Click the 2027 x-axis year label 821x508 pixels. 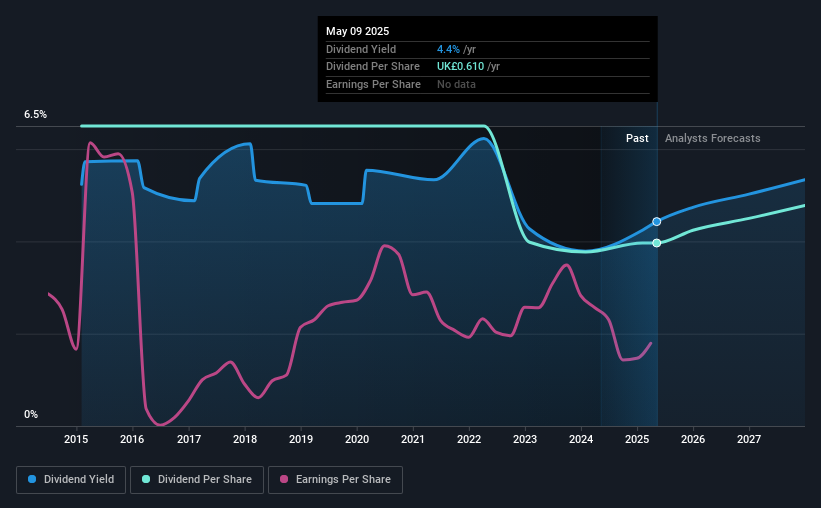pos(749,439)
